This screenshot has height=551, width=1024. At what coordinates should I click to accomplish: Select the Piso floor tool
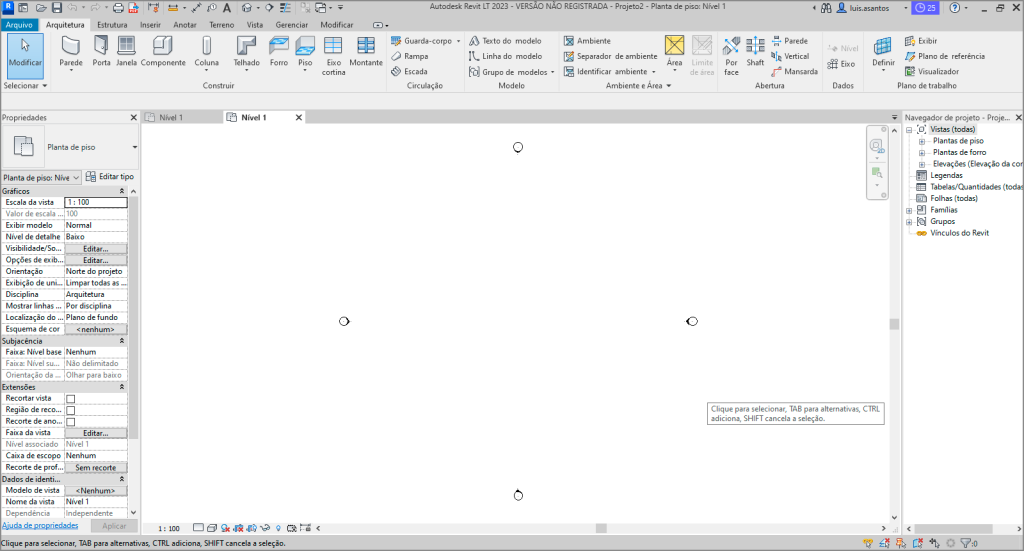tap(305, 52)
